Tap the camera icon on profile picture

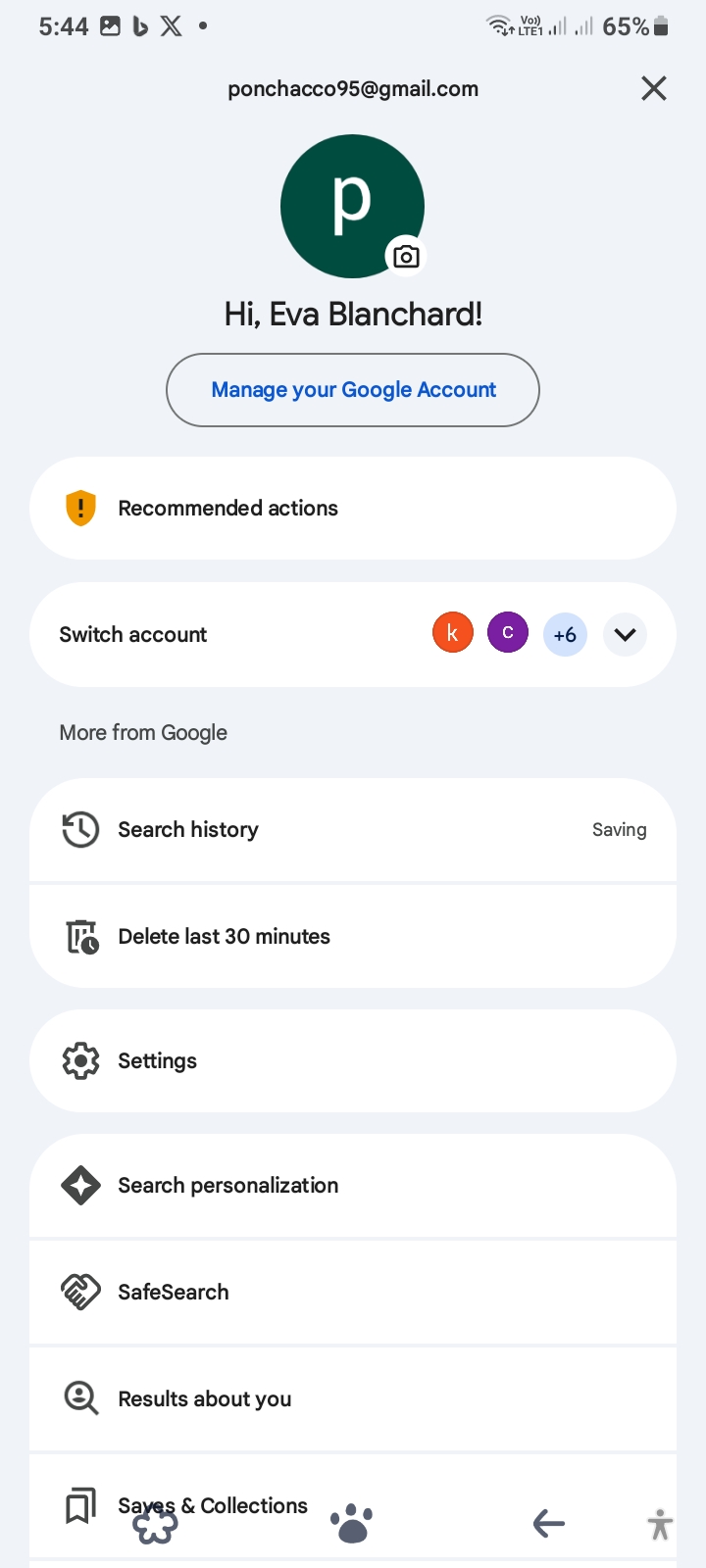pos(406,257)
